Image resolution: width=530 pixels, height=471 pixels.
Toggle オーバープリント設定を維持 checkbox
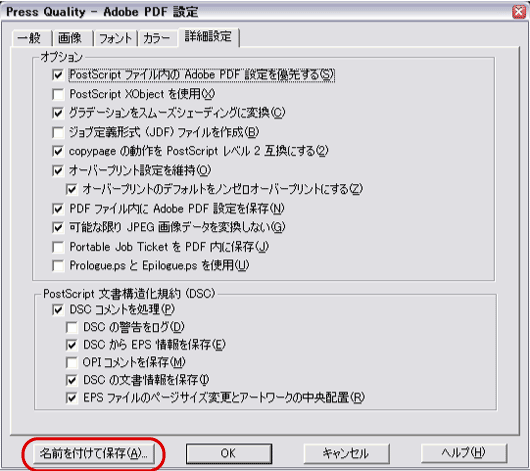58,170
